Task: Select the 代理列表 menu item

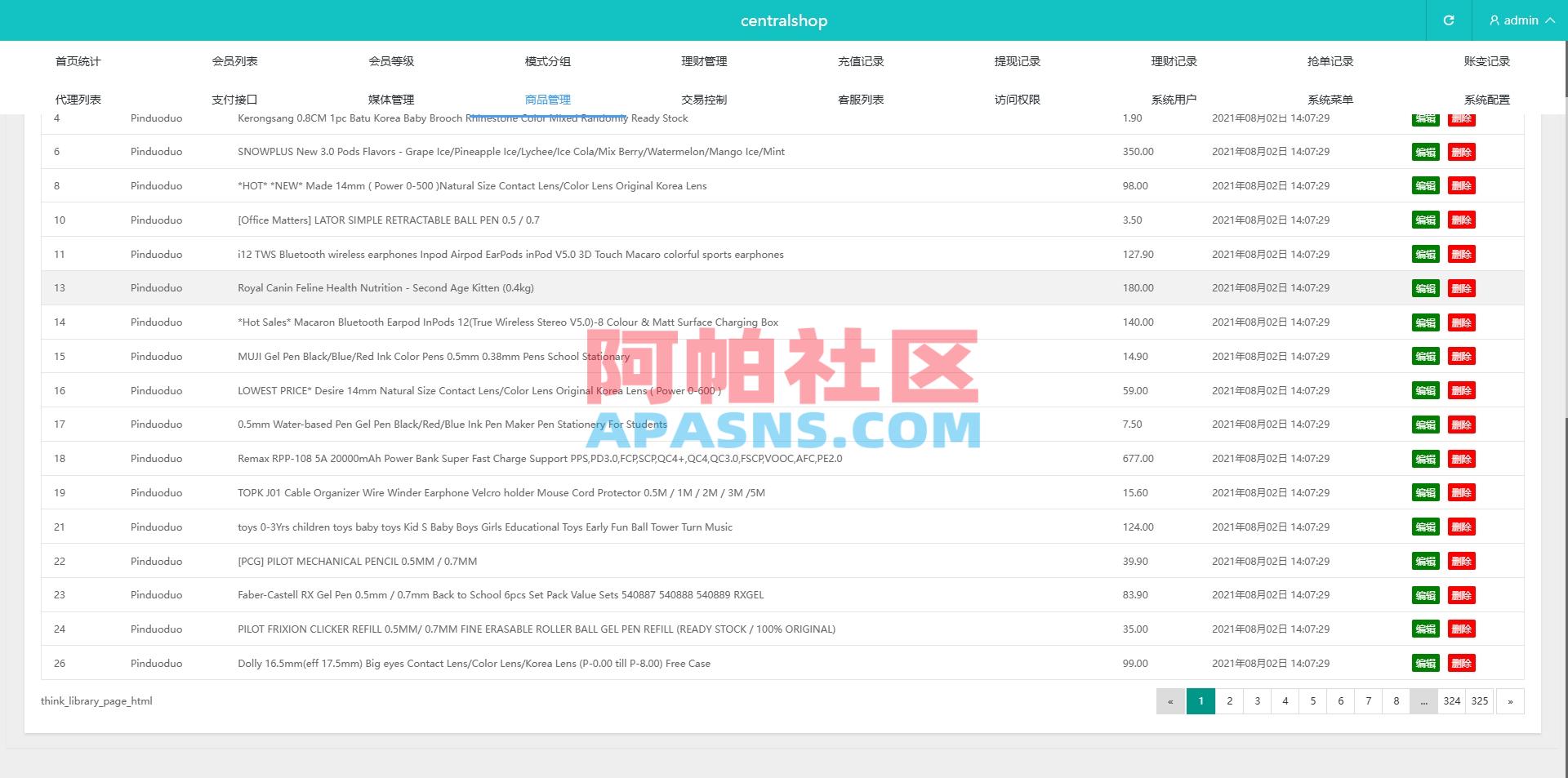Action: coord(78,99)
